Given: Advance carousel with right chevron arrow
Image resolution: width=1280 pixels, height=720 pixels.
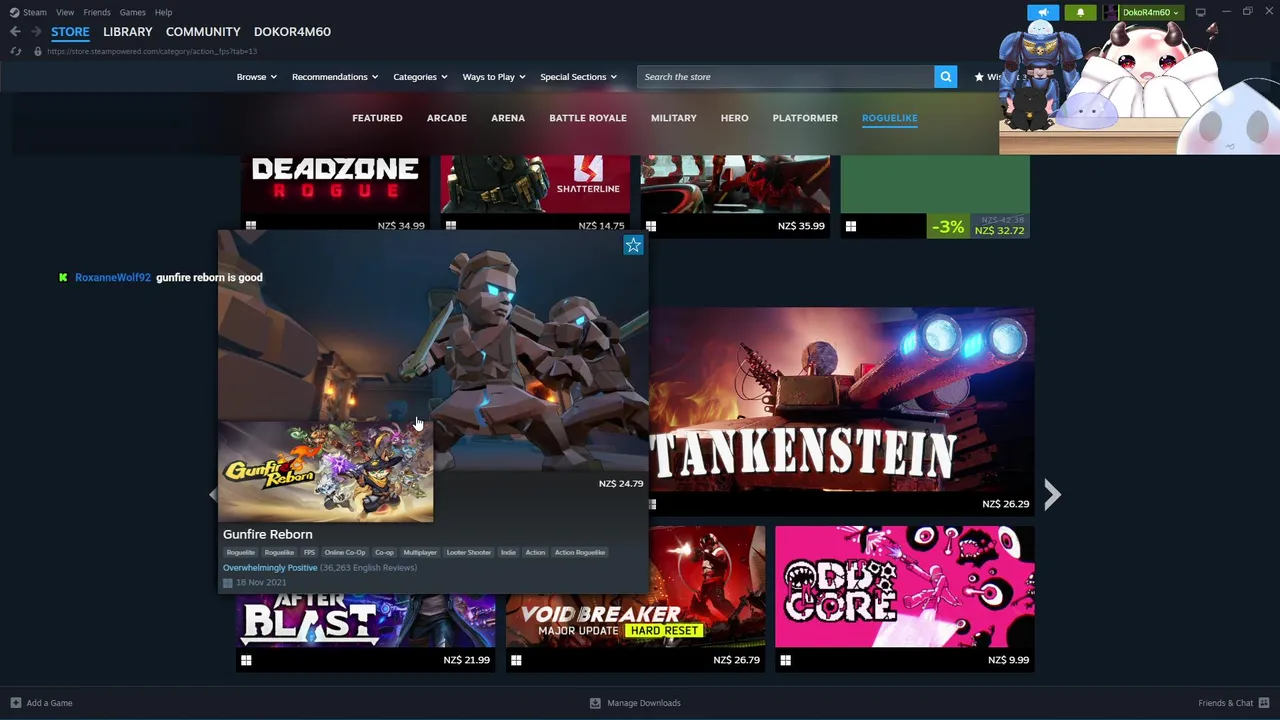Looking at the screenshot, I should (1052, 494).
